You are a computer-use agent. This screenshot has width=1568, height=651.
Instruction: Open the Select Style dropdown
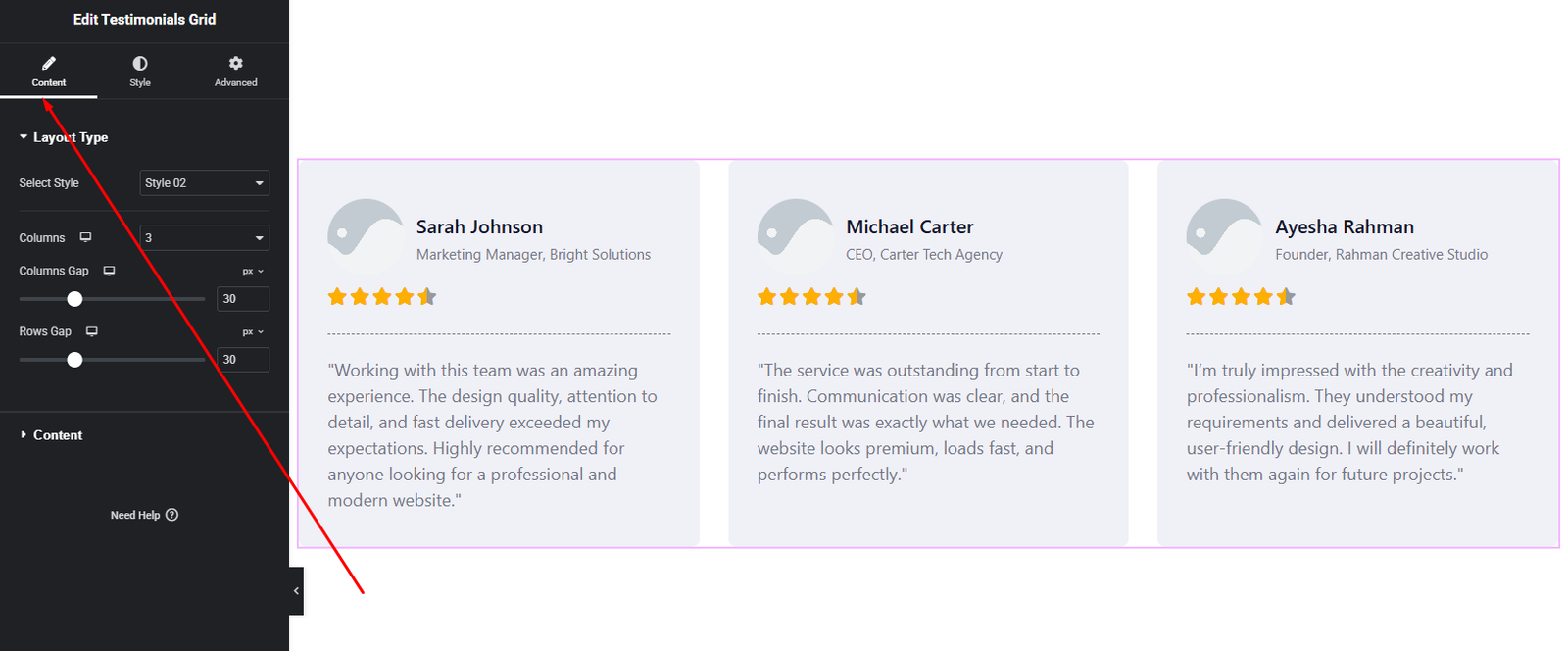pyautogui.click(x=204, y=183)
